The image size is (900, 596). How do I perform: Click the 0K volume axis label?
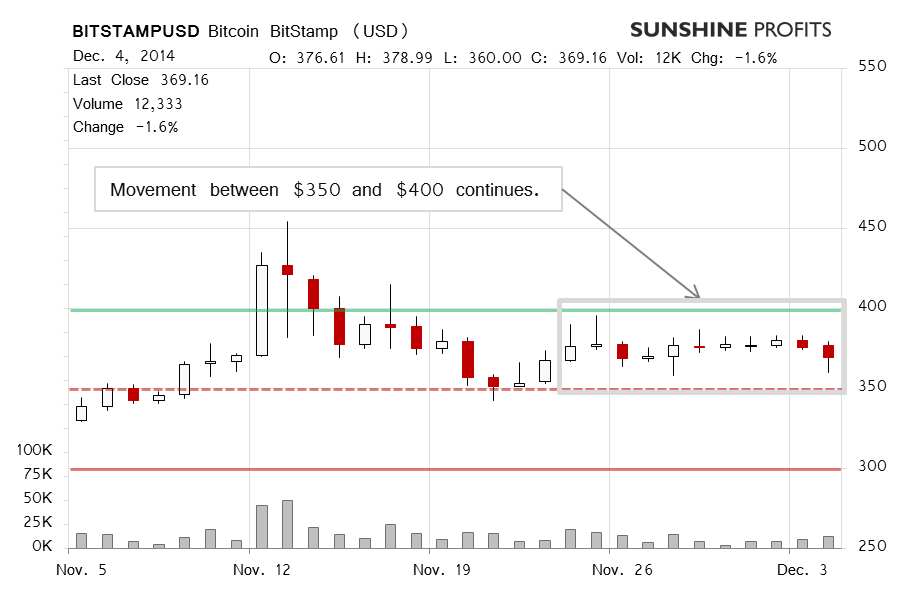pyautogui.click(x=42, y=546)
